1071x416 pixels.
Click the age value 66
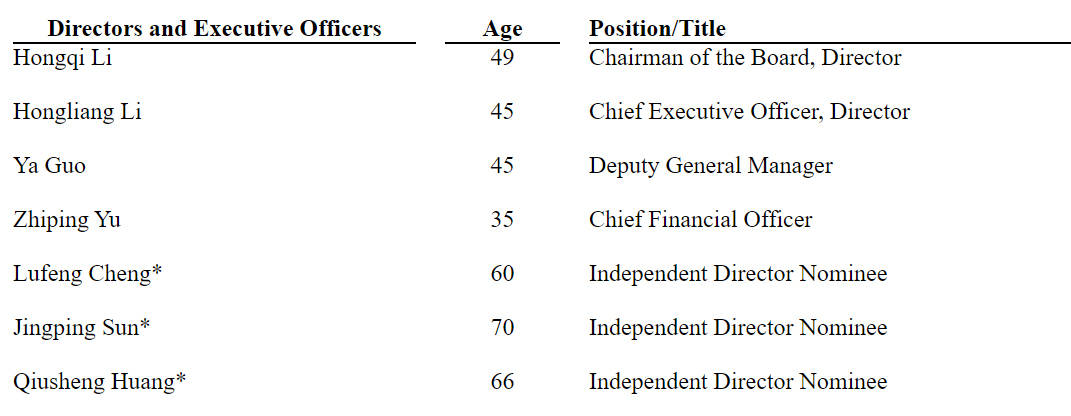pyautogui.click(x=502, y=381)
